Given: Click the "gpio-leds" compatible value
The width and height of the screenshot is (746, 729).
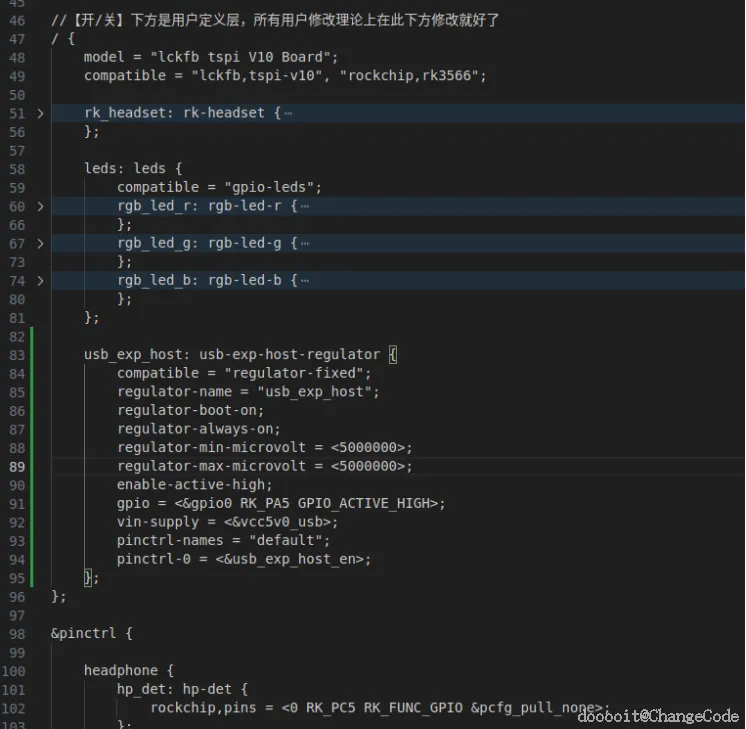Looking at the screenshot, I should 269,187.
